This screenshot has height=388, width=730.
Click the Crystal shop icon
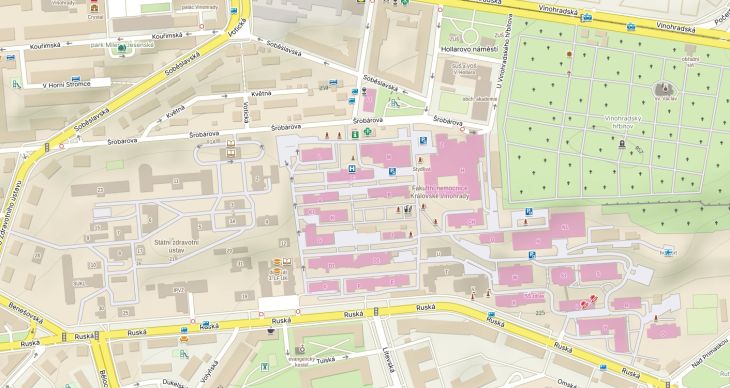(x=95, y=8)
